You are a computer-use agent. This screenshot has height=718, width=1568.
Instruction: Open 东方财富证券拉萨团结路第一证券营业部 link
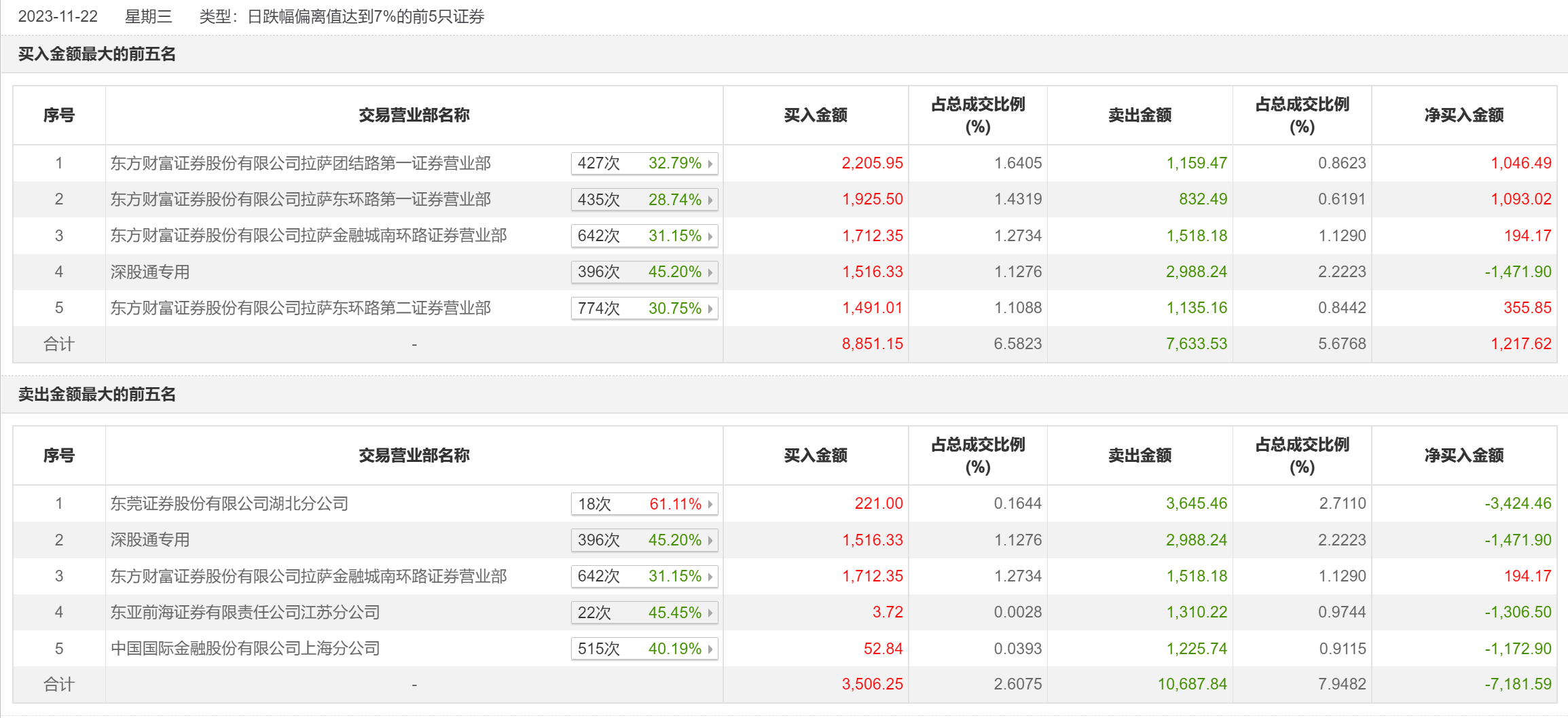(301, 164)
